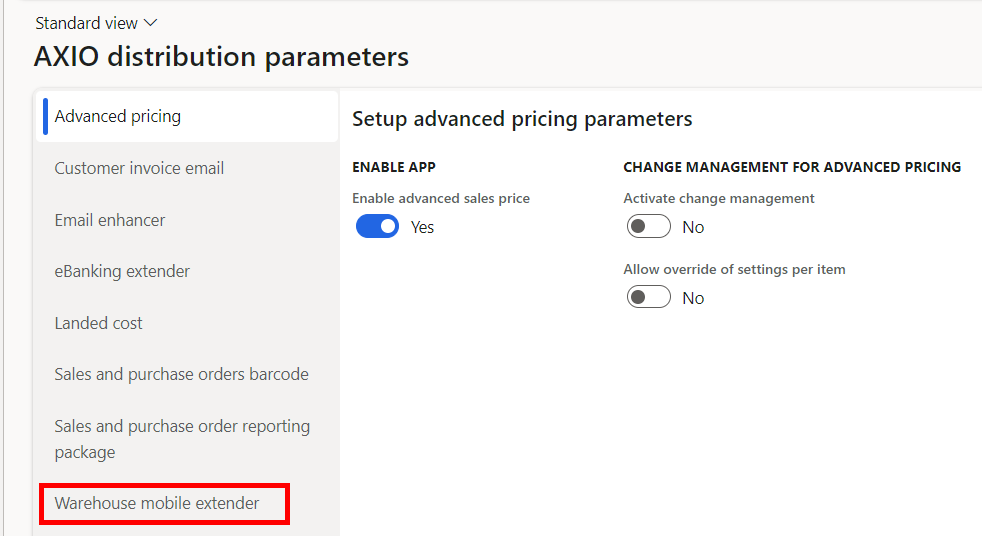Click the AXIO distribution parameters title
The image size is (982, 536).
[x=221, y=56]
